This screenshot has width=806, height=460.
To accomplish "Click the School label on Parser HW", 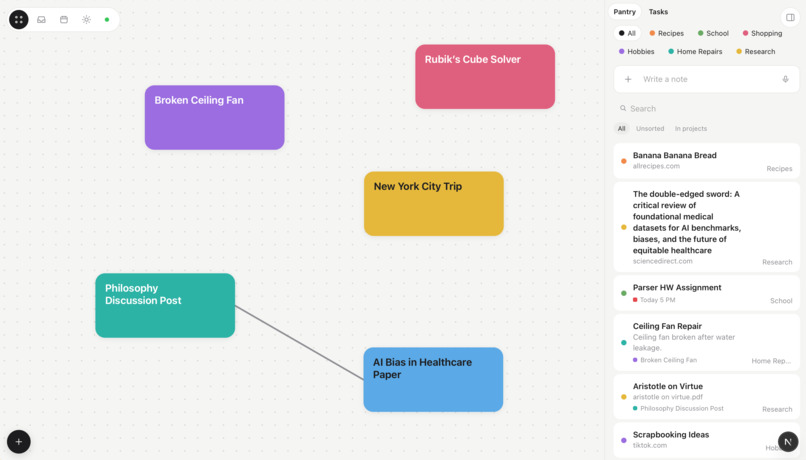I will [781, 301].
